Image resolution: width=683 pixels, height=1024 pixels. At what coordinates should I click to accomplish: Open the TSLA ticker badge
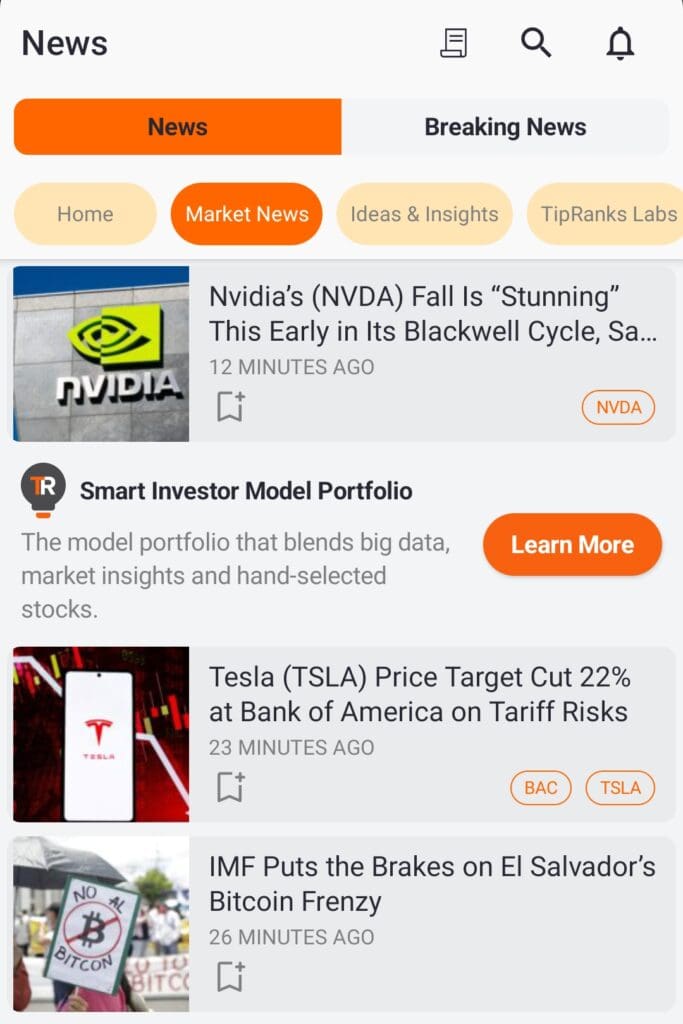click(620, 787)
